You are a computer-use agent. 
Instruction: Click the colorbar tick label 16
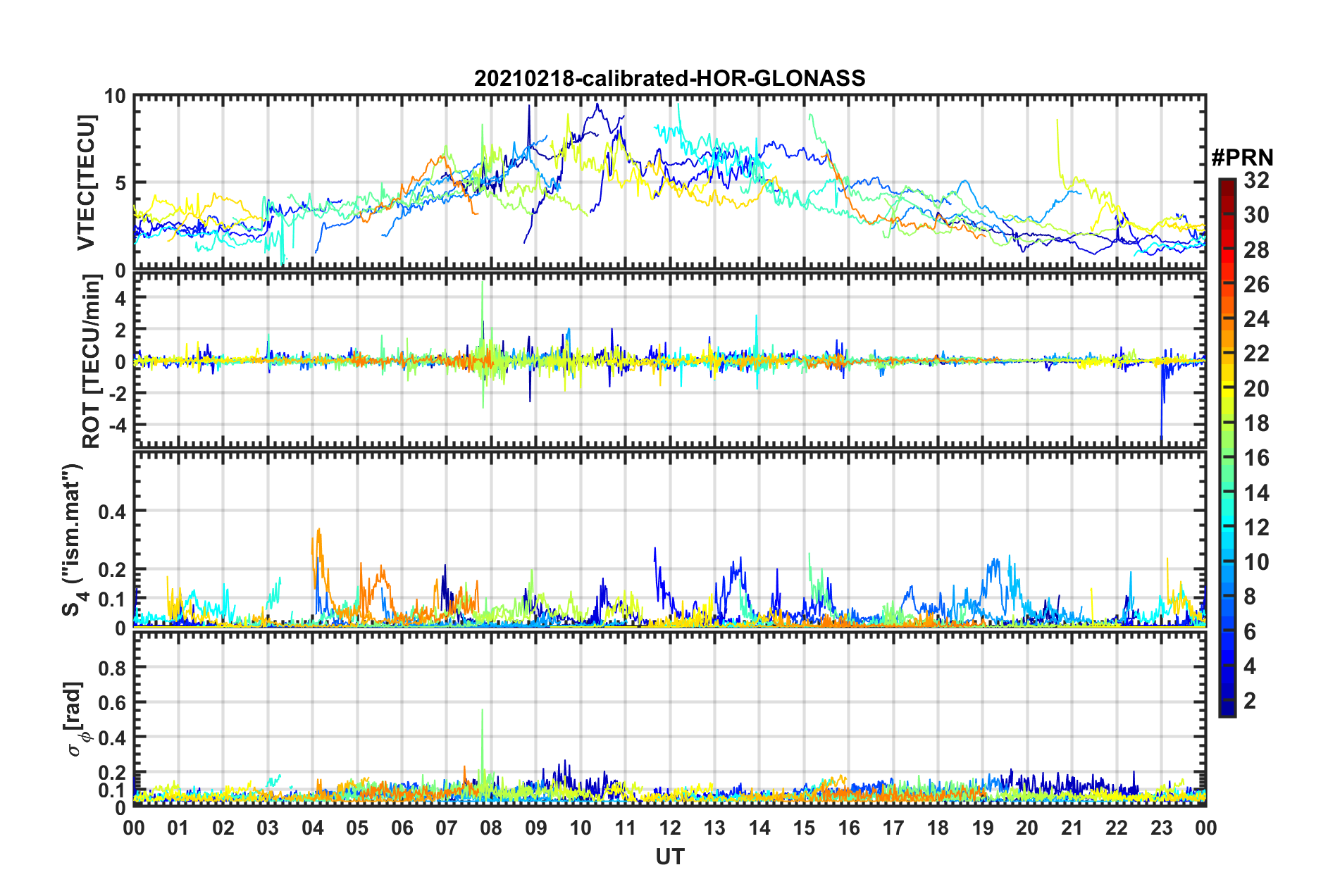1256,458
